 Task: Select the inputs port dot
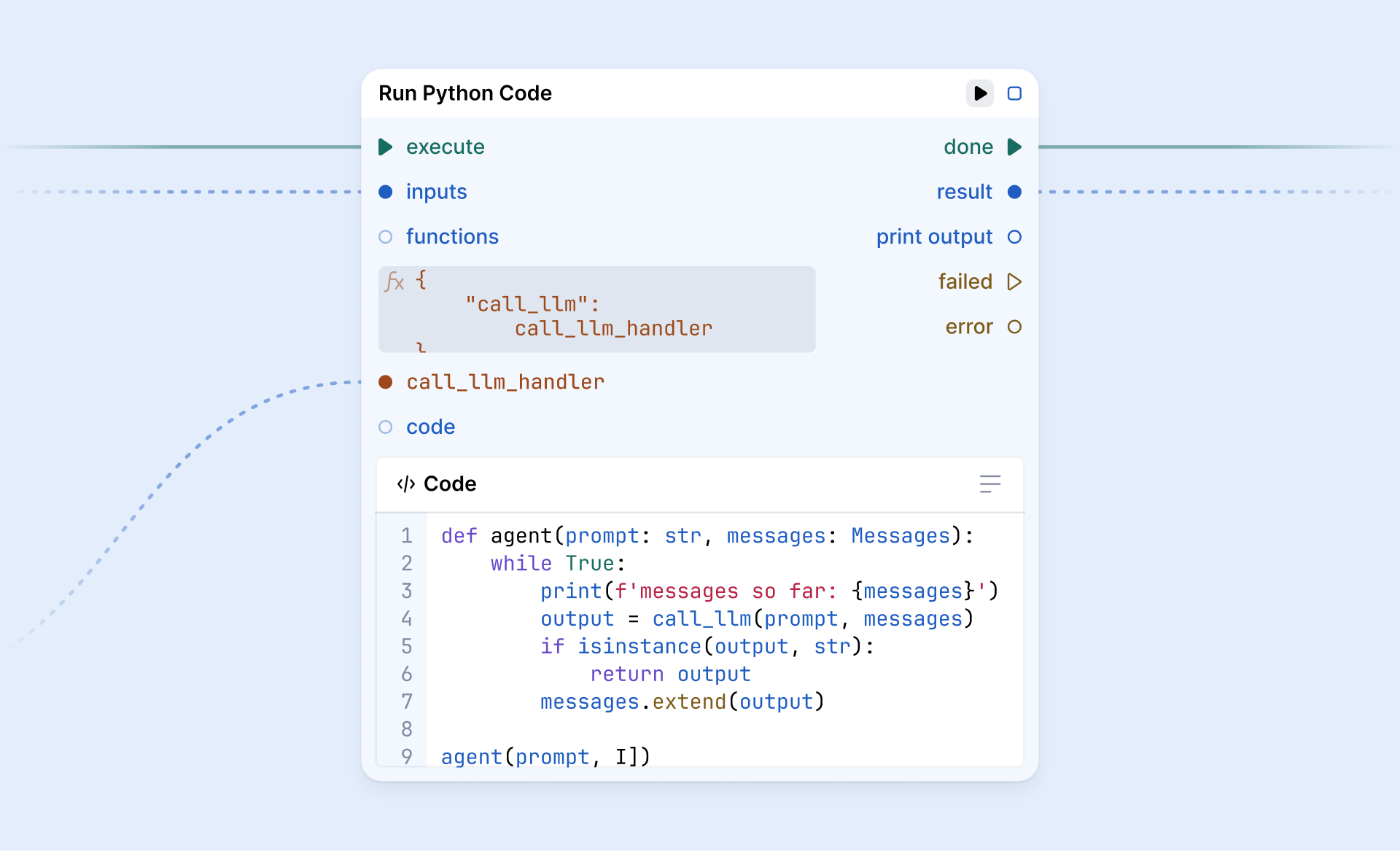click(x=386, y=192)
